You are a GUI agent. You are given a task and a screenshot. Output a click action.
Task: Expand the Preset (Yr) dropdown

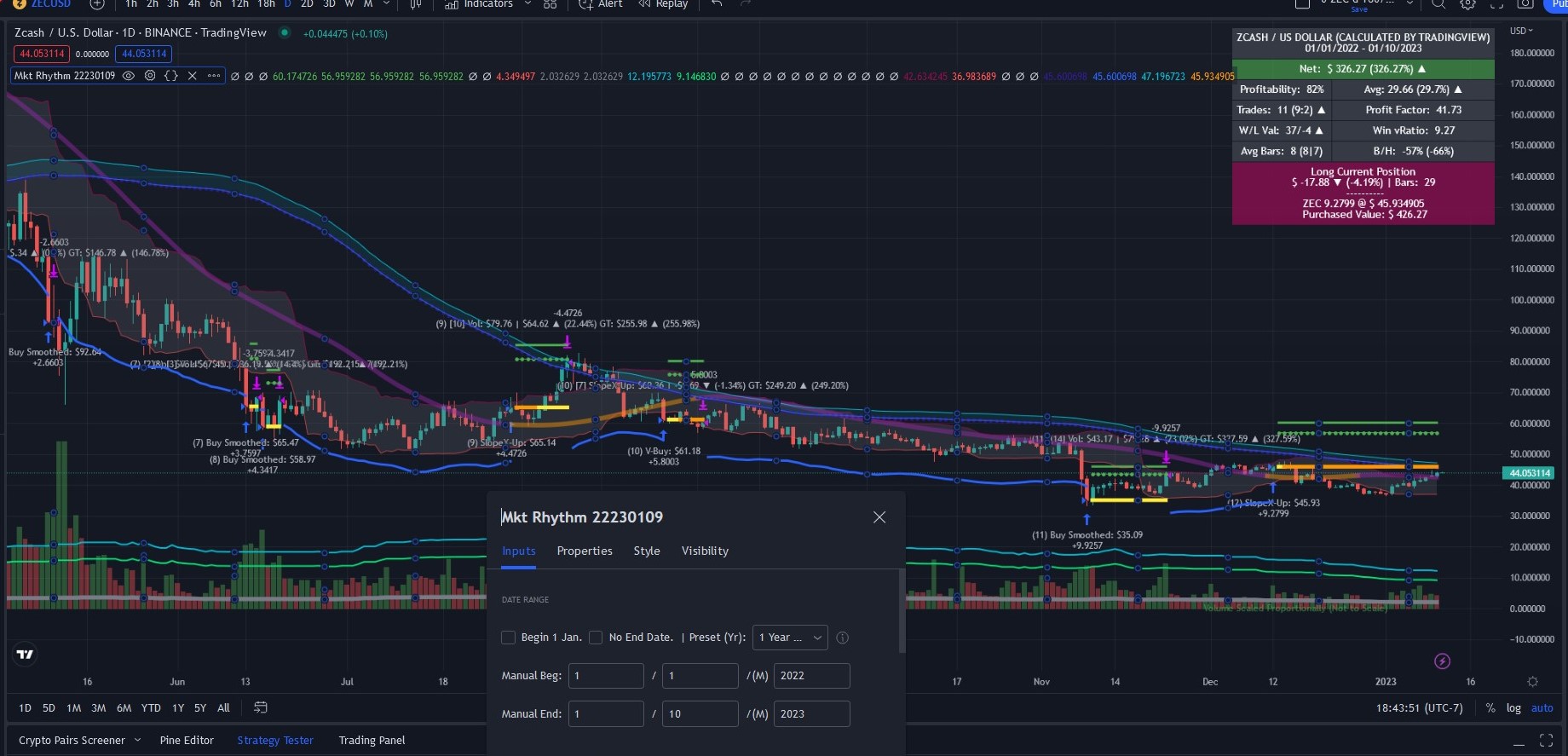click(x=790, y=638)
